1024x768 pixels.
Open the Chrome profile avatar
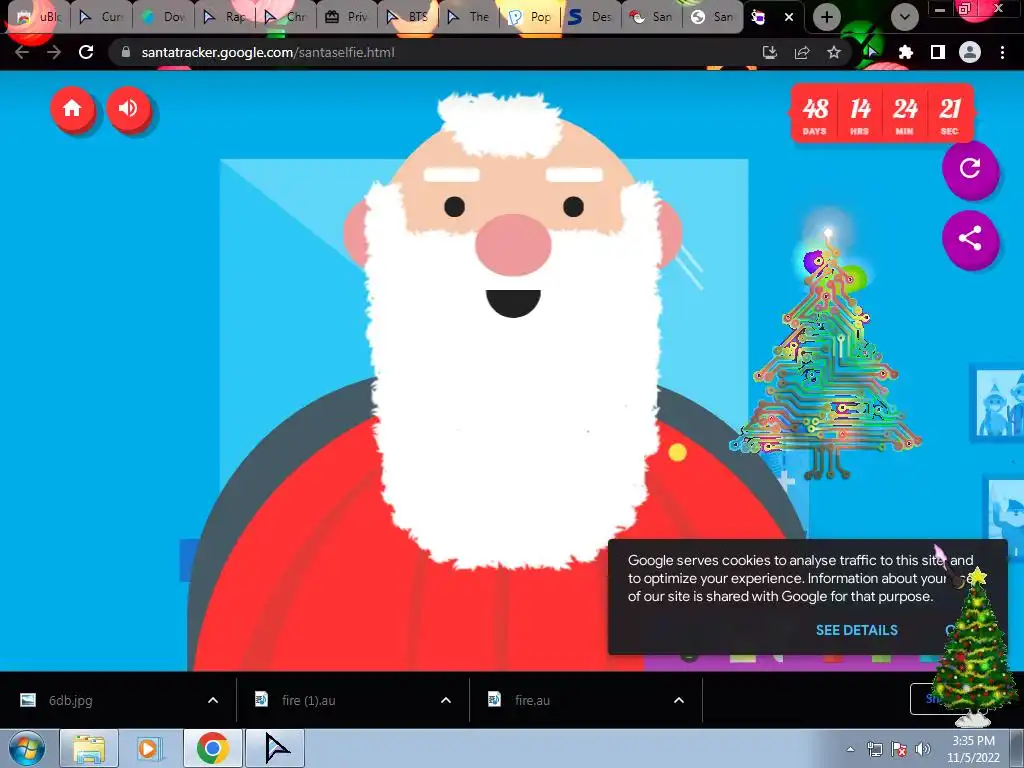click(x=970, y=52)
